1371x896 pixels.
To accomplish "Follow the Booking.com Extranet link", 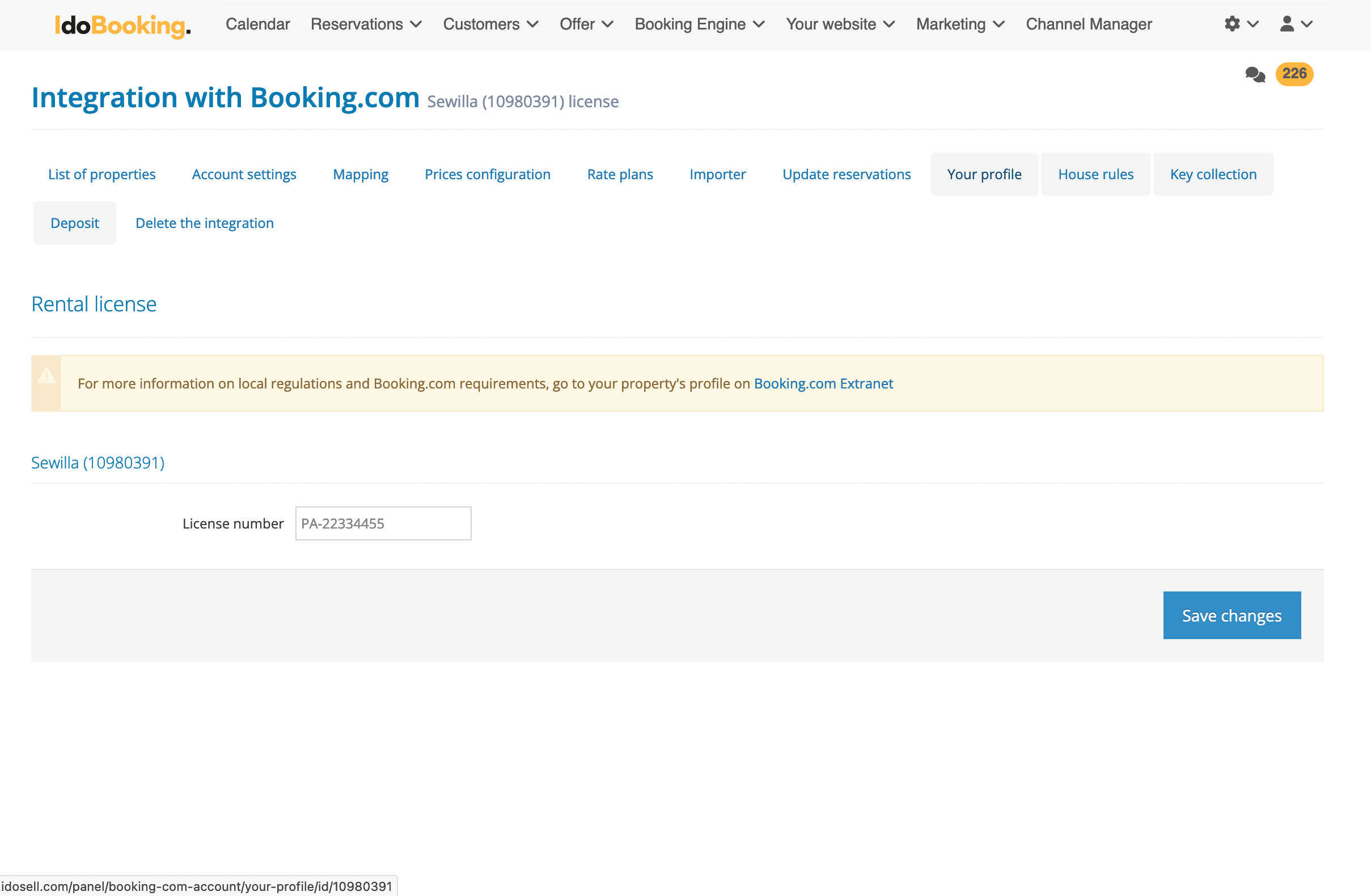I will coord(823,384).
